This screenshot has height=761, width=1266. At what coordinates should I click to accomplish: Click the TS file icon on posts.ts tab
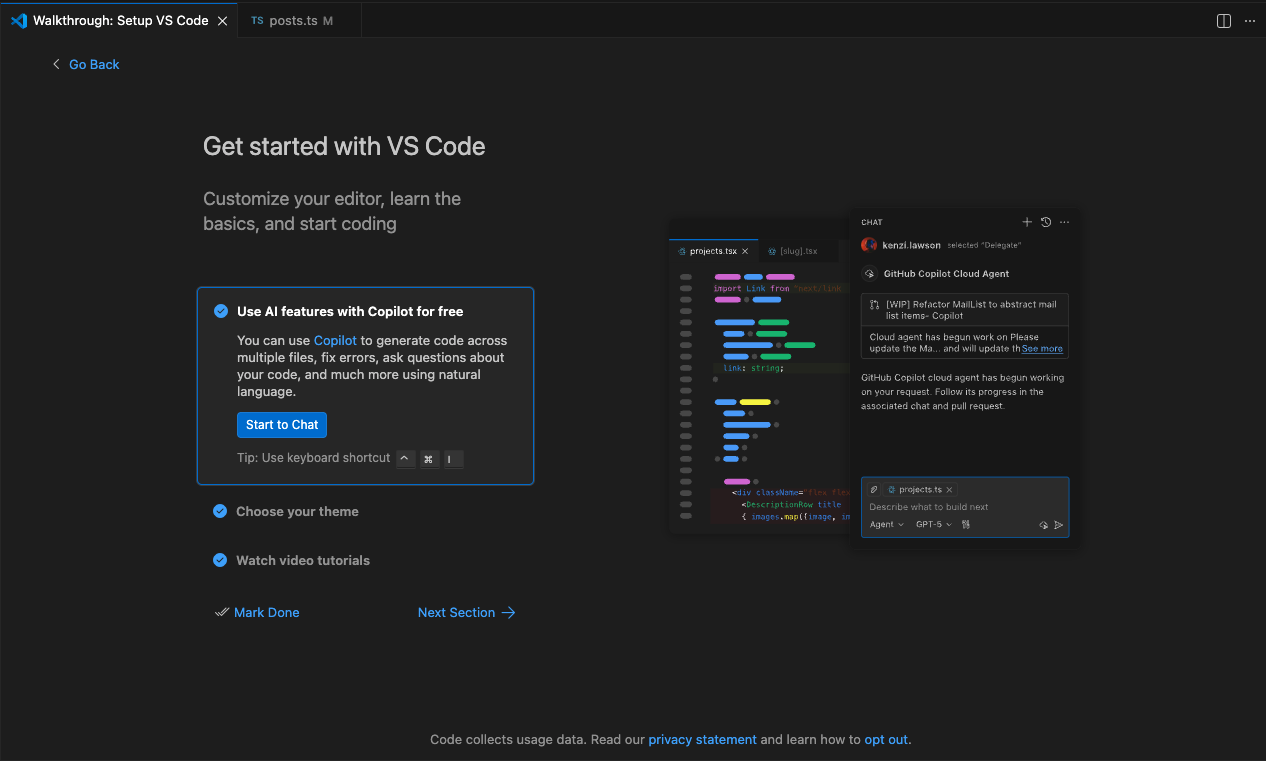pyautogui.click(x=257, y=21)
